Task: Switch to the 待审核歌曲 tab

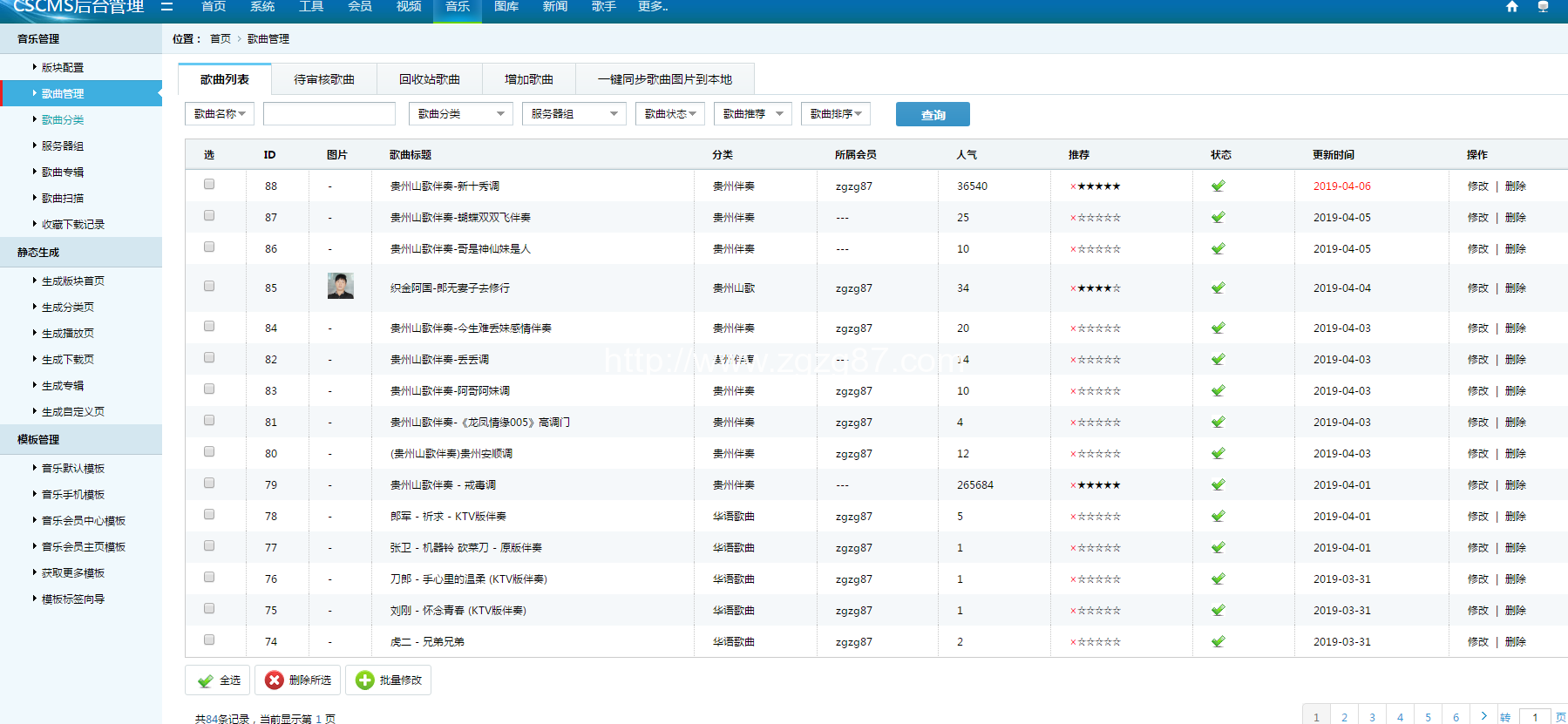Action: click(324, 79)
